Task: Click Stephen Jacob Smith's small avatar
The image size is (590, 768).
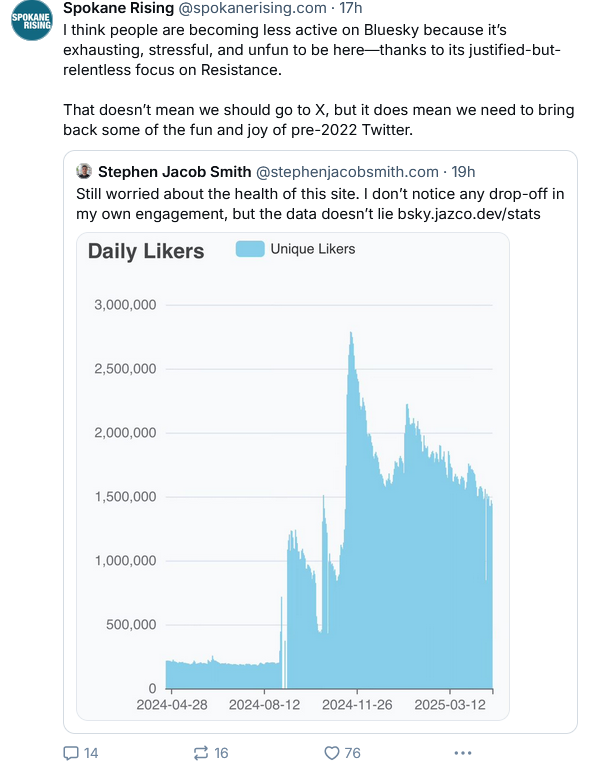Action: pyautogui.click(x=84, y=171)
